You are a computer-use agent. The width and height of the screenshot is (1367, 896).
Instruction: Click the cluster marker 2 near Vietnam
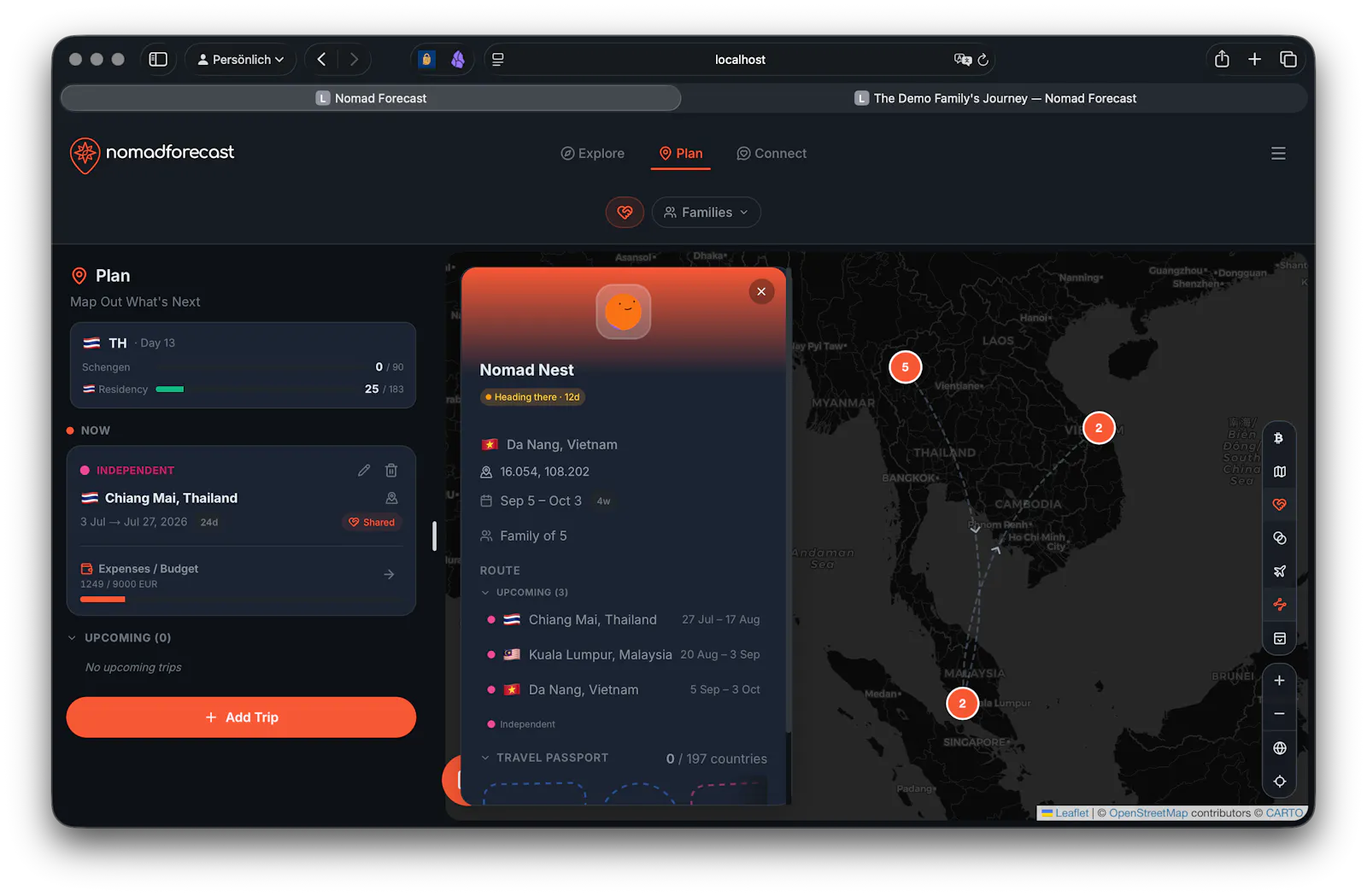click(x=1099, y=428)
